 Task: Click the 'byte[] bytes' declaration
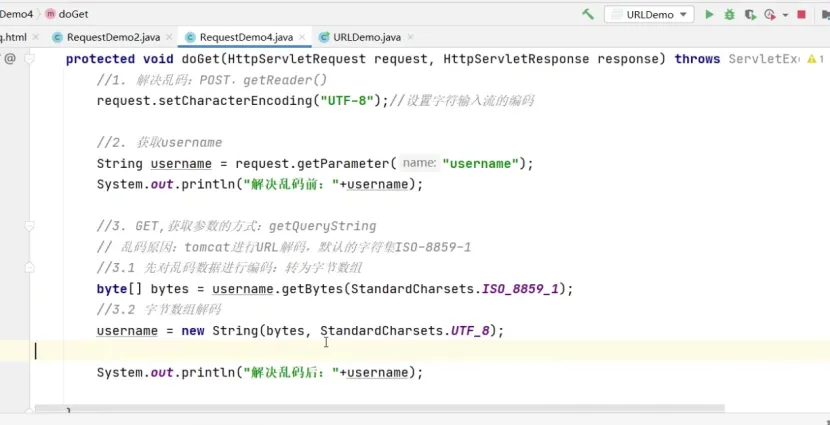click(142, 289)
